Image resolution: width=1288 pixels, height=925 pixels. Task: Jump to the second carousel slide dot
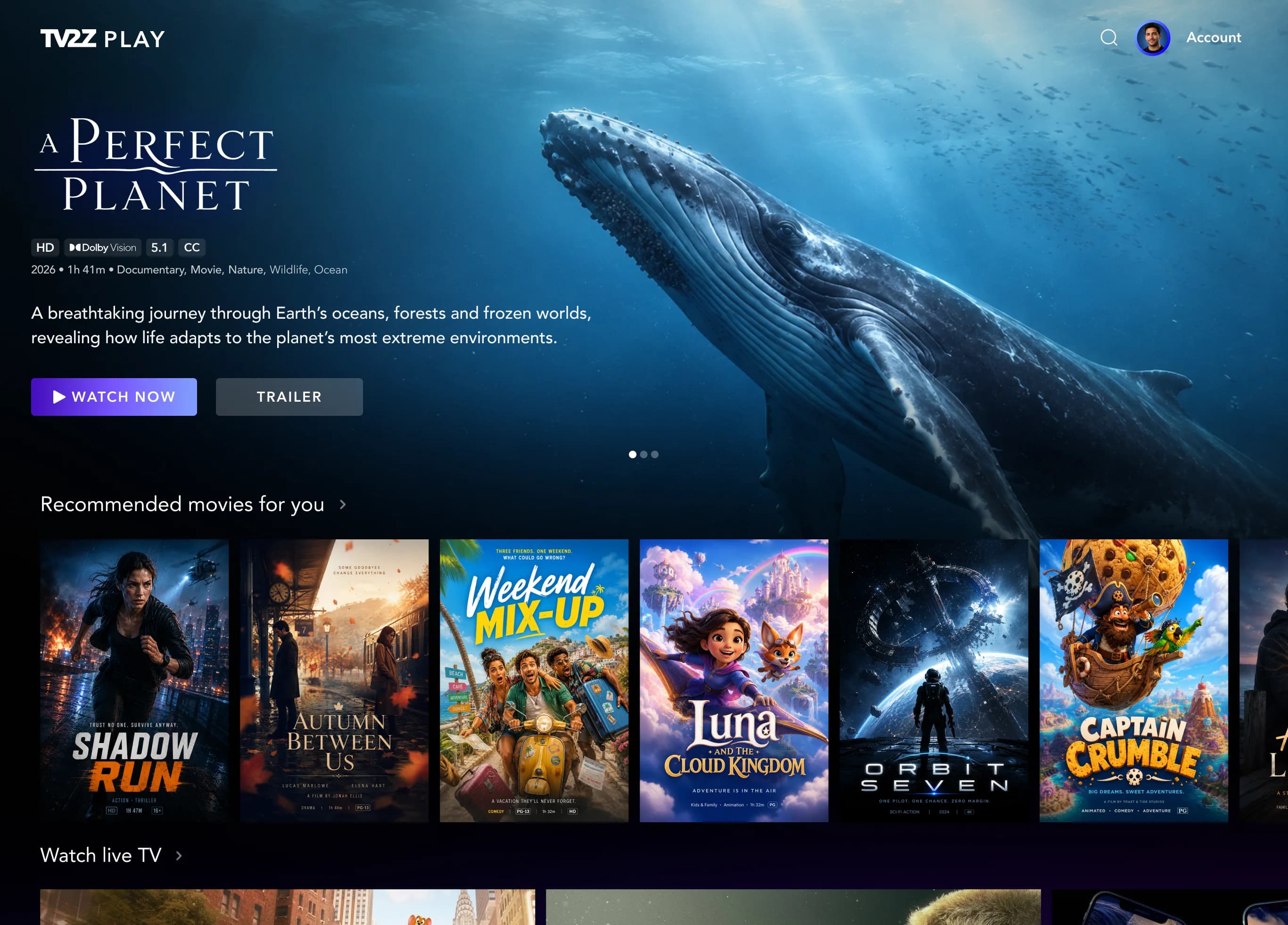coord(644,454)
